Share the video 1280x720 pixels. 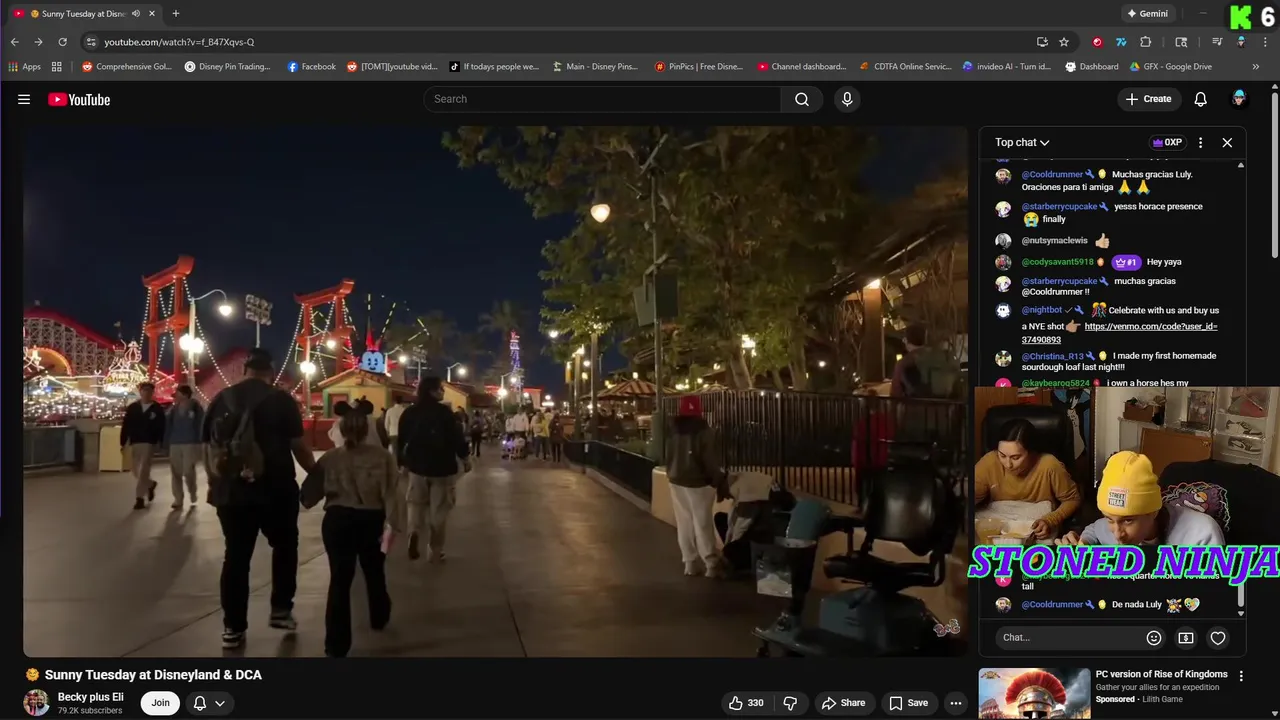[x=843, y=703]
